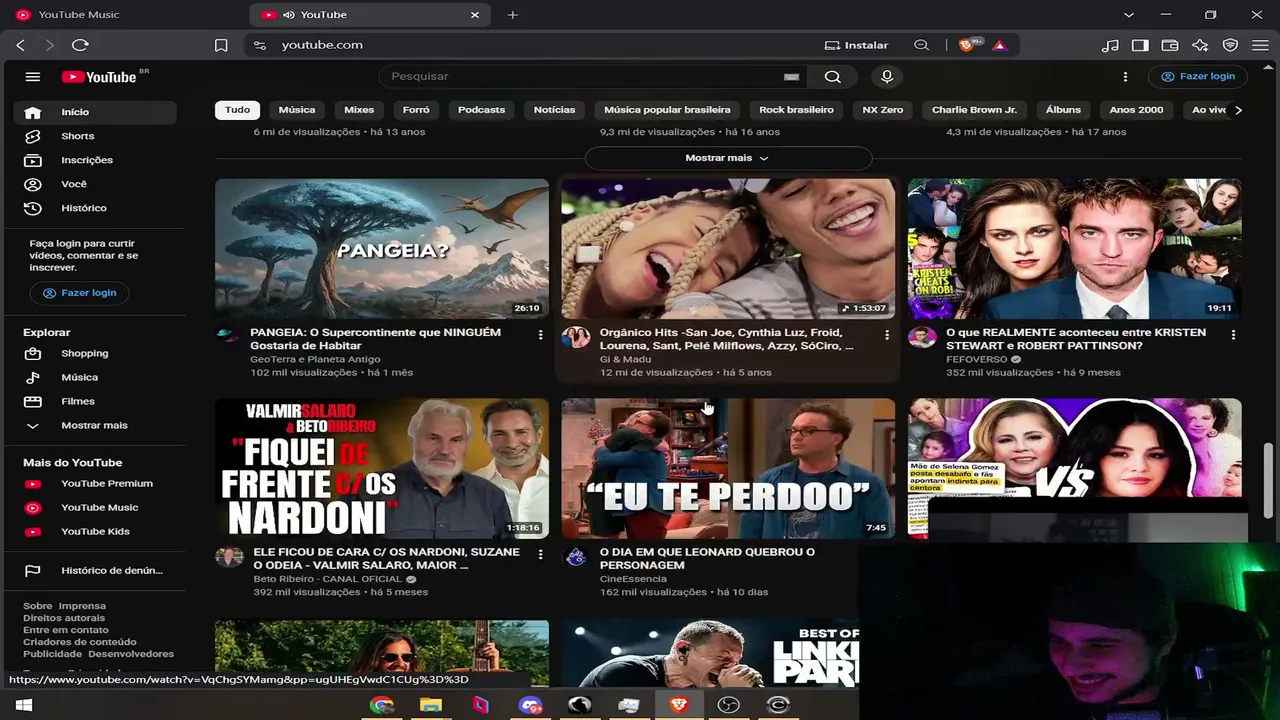Viewport: 1280px width, 720px height.
Task: Open YouTube Premium in the sidebar
Action: tap(95, 483)
